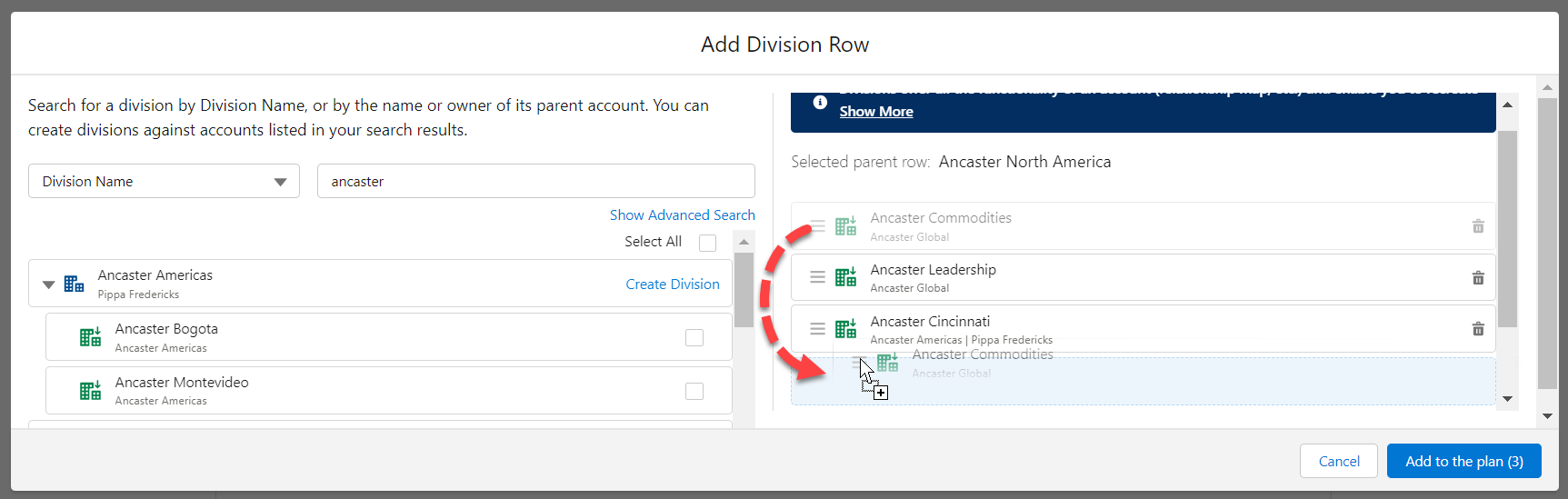
Task: Click Create Division for Ancaster Americas
Action: pos(672,284)
